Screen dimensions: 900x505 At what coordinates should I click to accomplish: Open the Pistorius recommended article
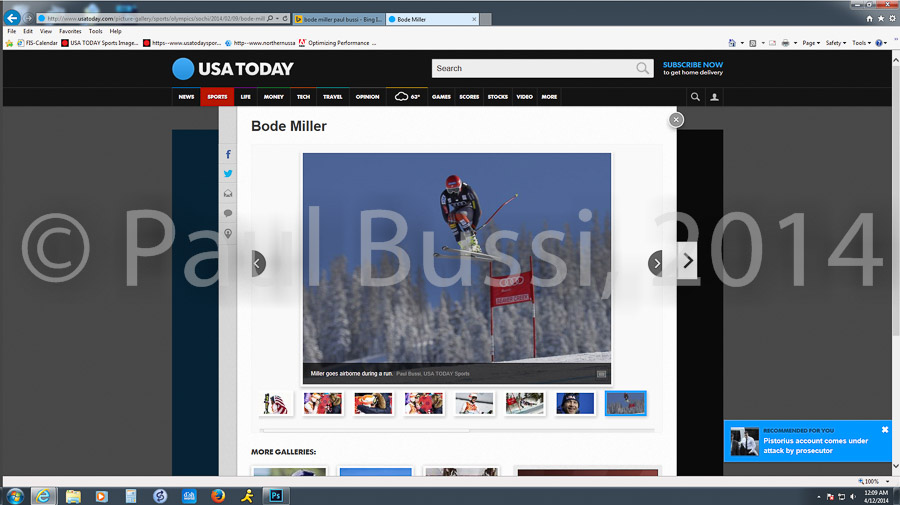coord(815,446)
